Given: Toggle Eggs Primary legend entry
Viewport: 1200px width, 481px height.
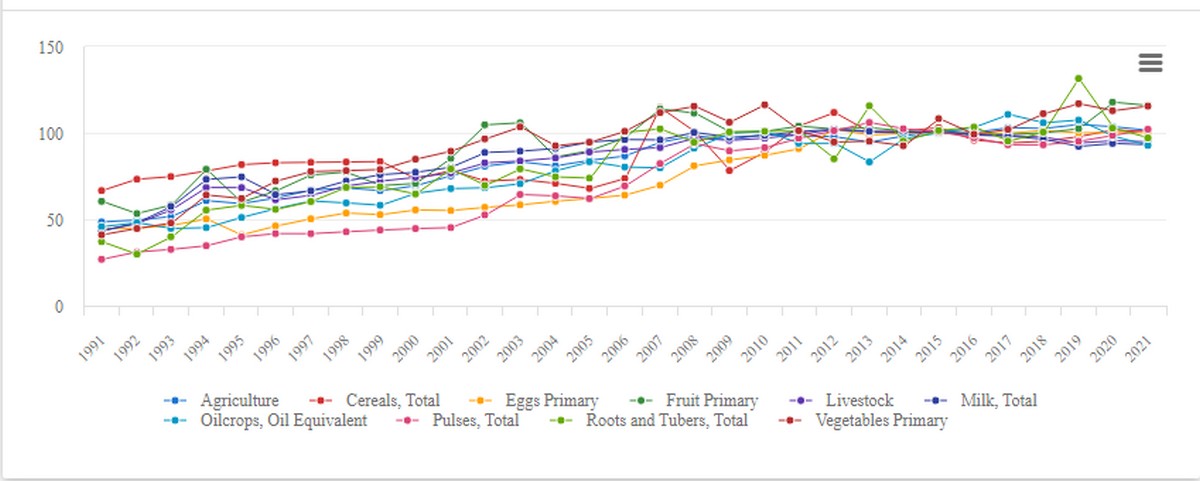Looking at the screenshot, I should click(x=553, y=400).
